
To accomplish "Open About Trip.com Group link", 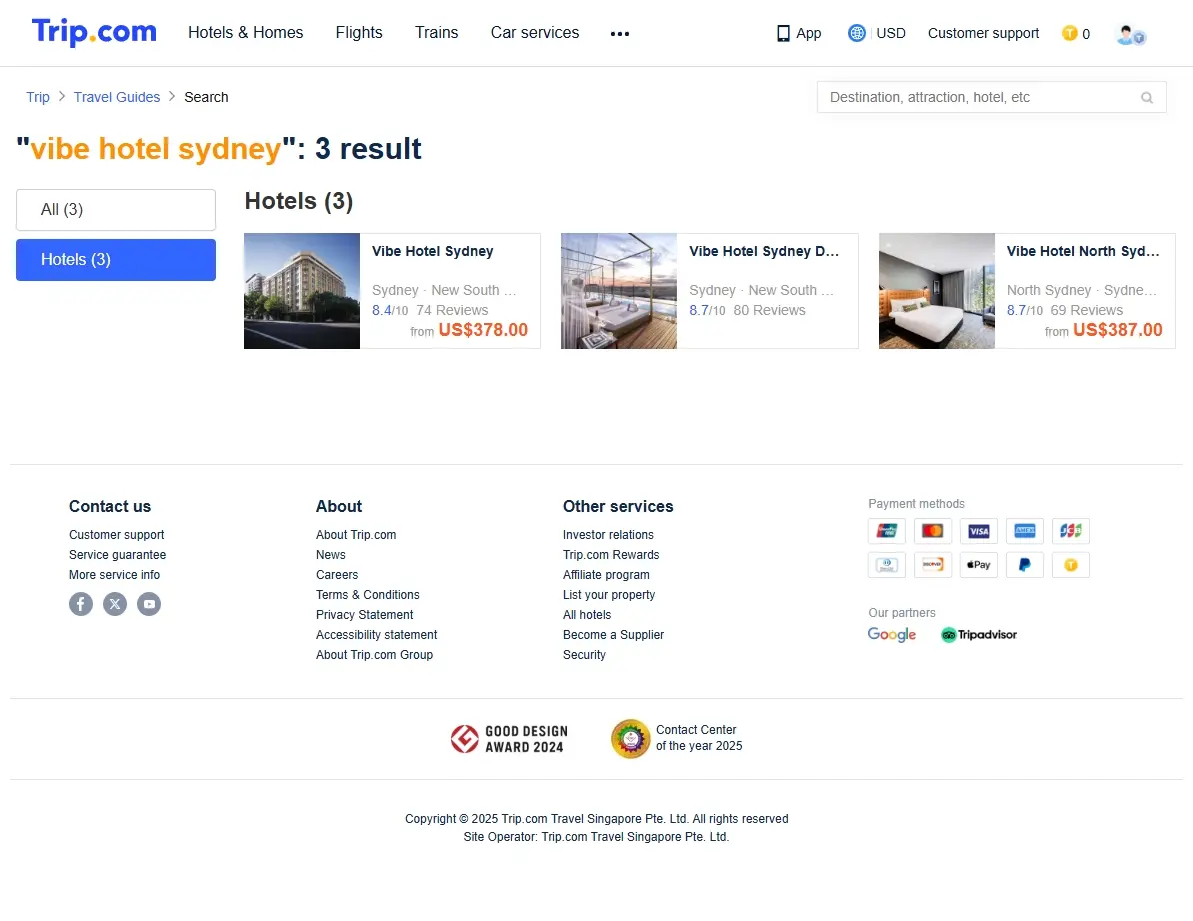I will click(374, 655).
